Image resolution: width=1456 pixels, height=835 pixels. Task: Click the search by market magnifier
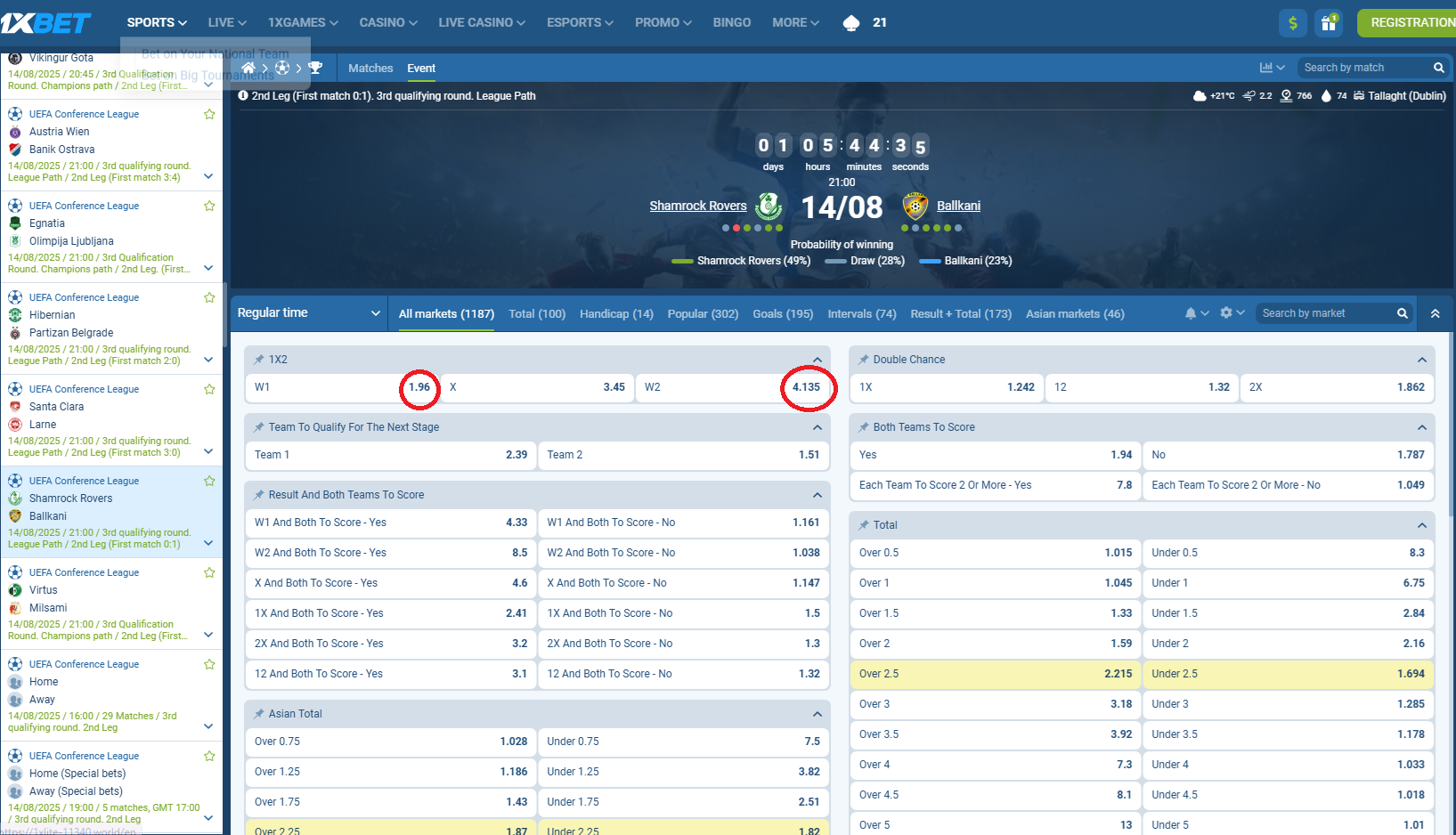click(1403, 313)
